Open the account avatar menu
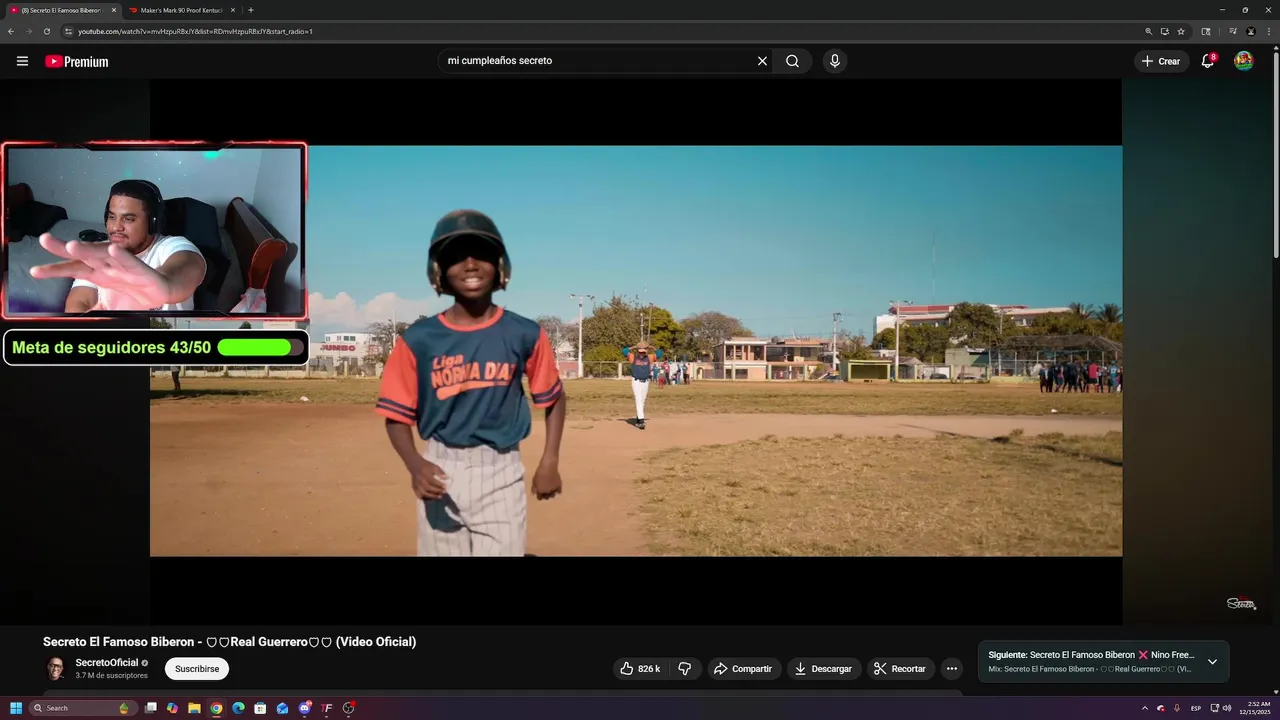1280x720 pixels. click(x=1244, y=61)
